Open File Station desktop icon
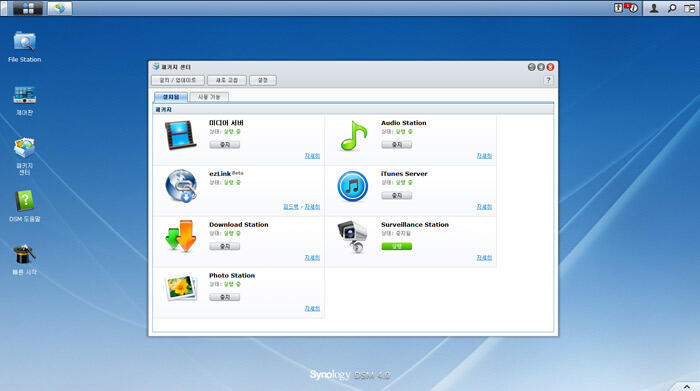 (x=25, y=42)
